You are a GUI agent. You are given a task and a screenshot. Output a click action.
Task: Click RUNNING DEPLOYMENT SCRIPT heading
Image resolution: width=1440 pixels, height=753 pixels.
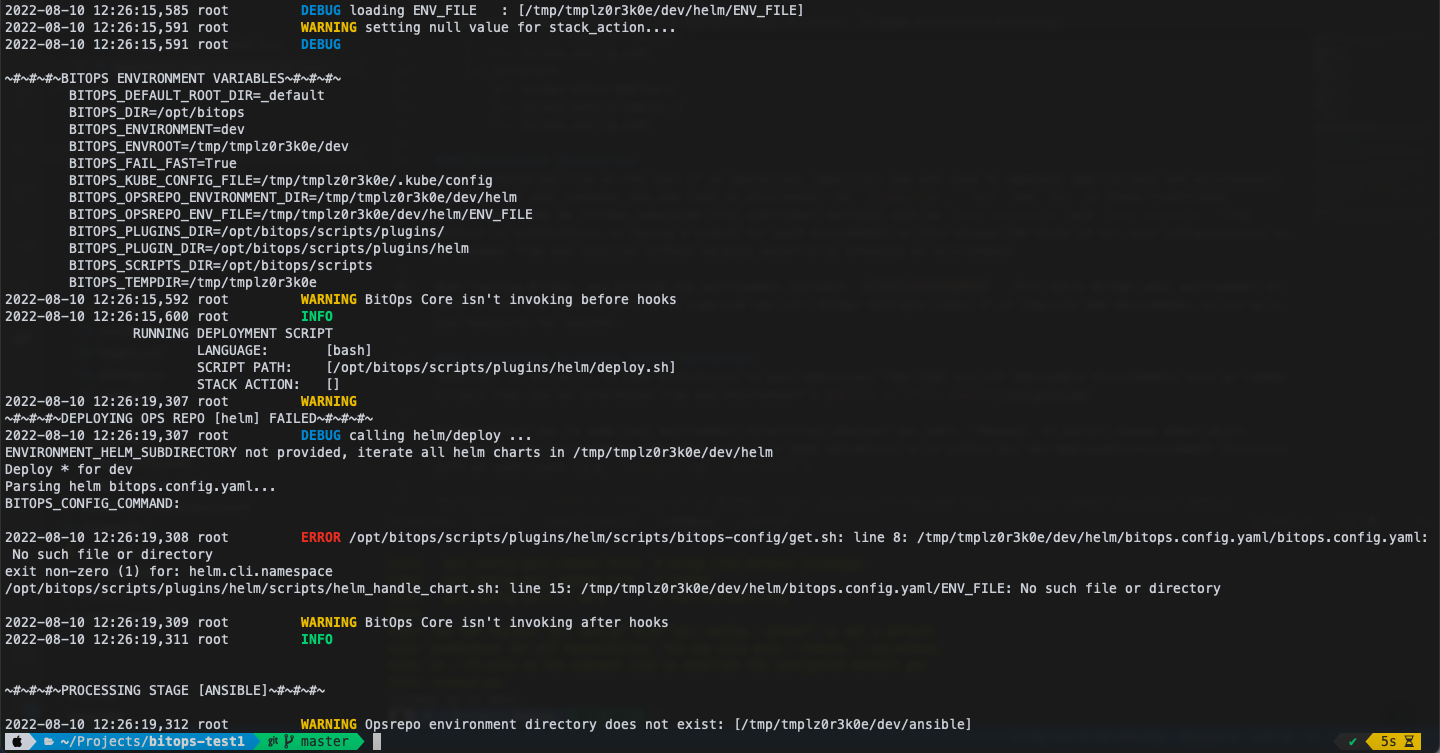(x=233, y=333)
